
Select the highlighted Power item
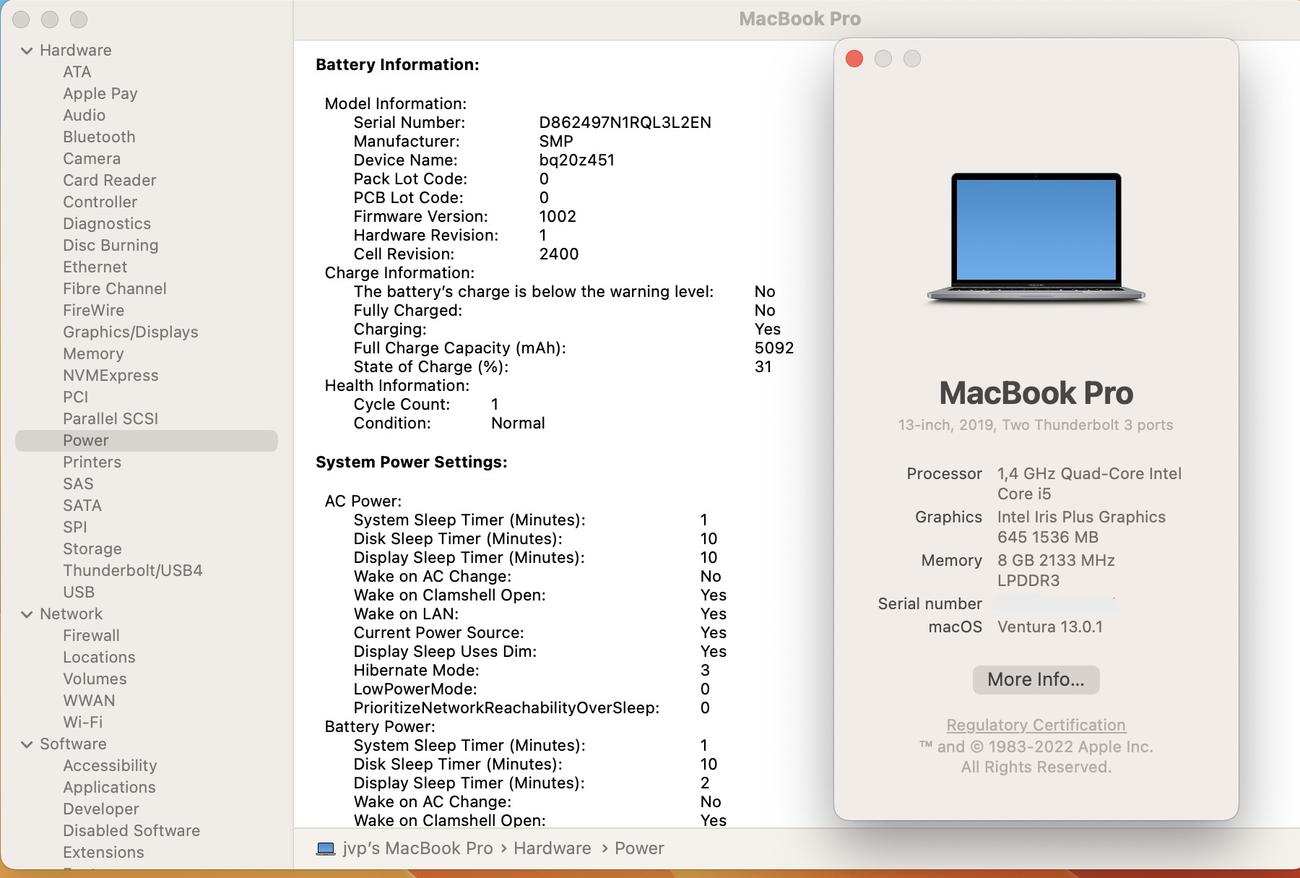146,441
